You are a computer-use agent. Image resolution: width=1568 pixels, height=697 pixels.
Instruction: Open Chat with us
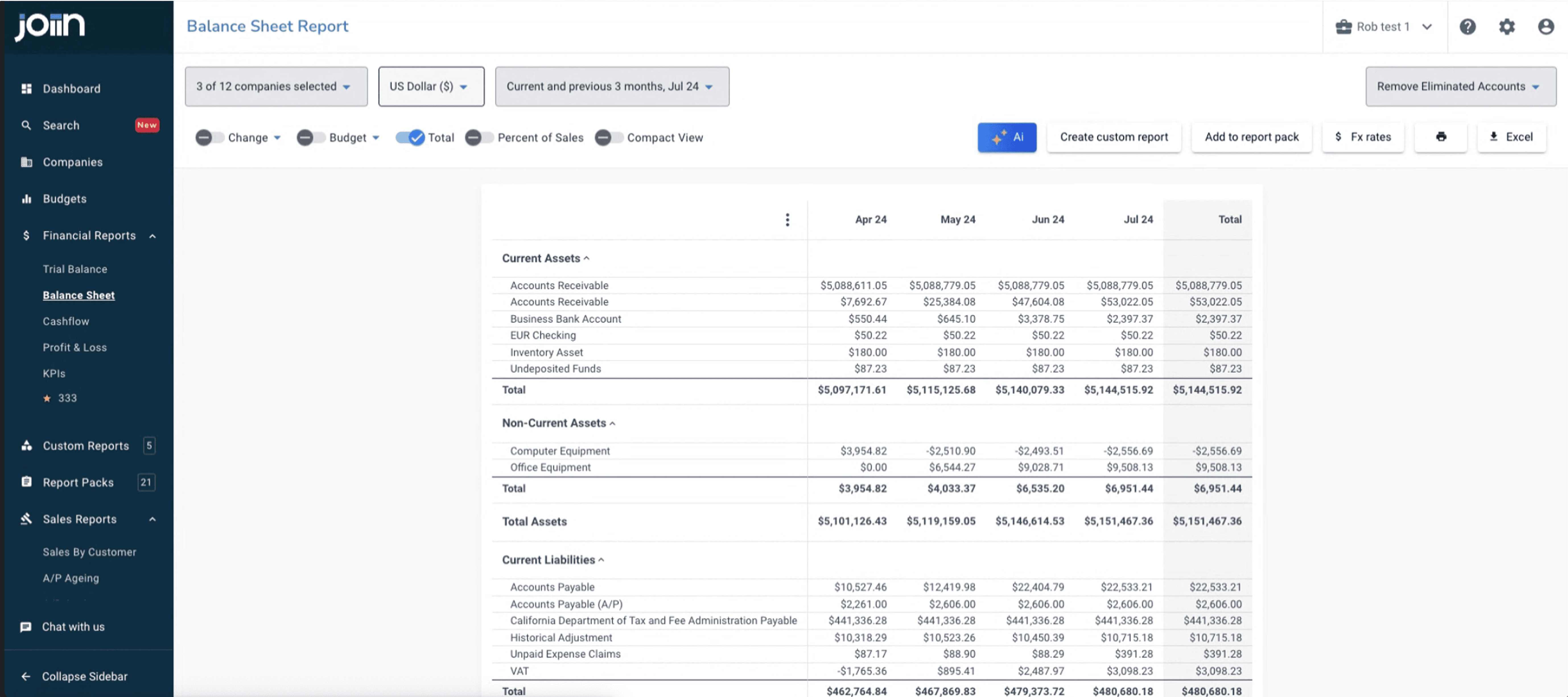coord(73,626)
